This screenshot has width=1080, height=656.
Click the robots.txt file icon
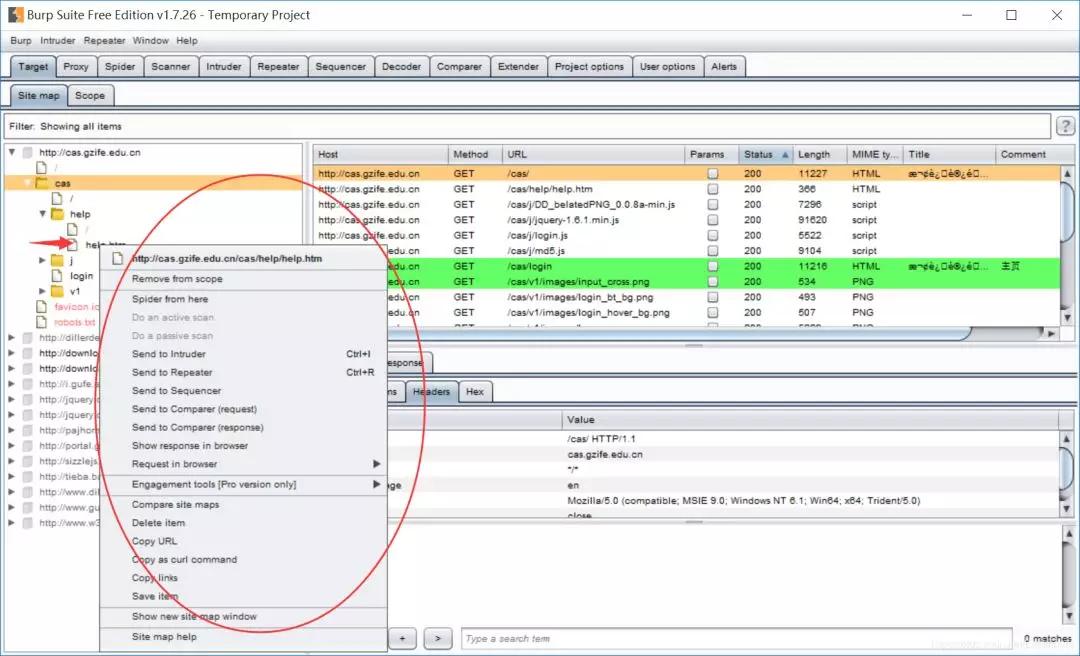[42, 322]
